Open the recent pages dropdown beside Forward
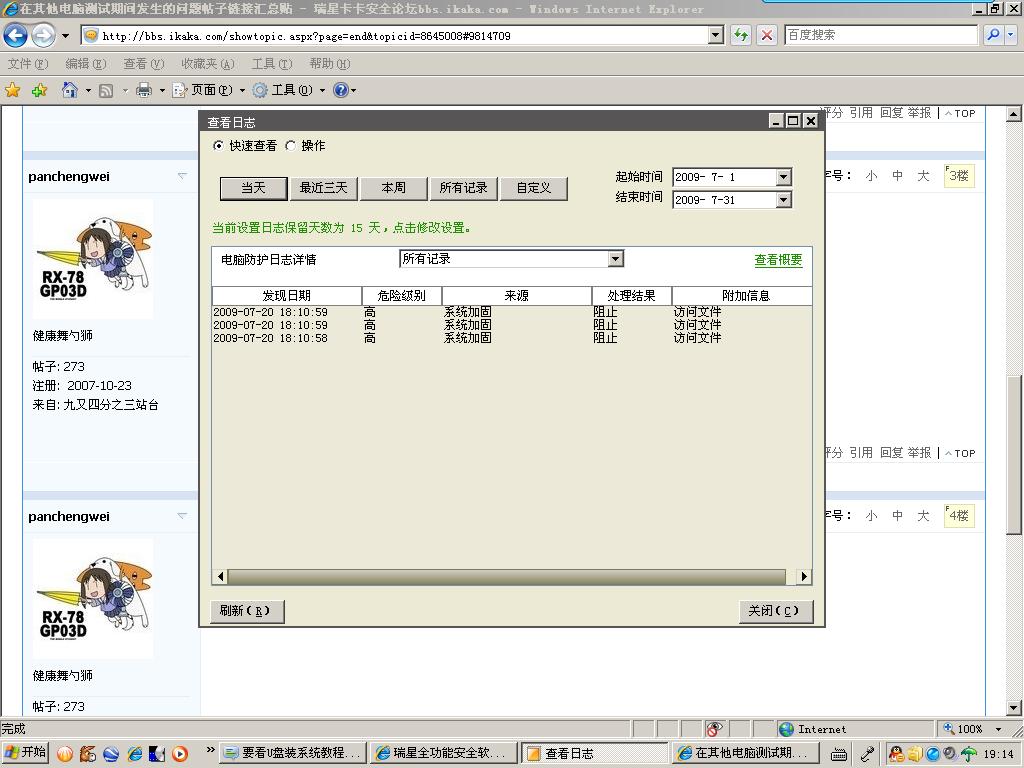The image size is (1024, 768). [x=65, y=36]
